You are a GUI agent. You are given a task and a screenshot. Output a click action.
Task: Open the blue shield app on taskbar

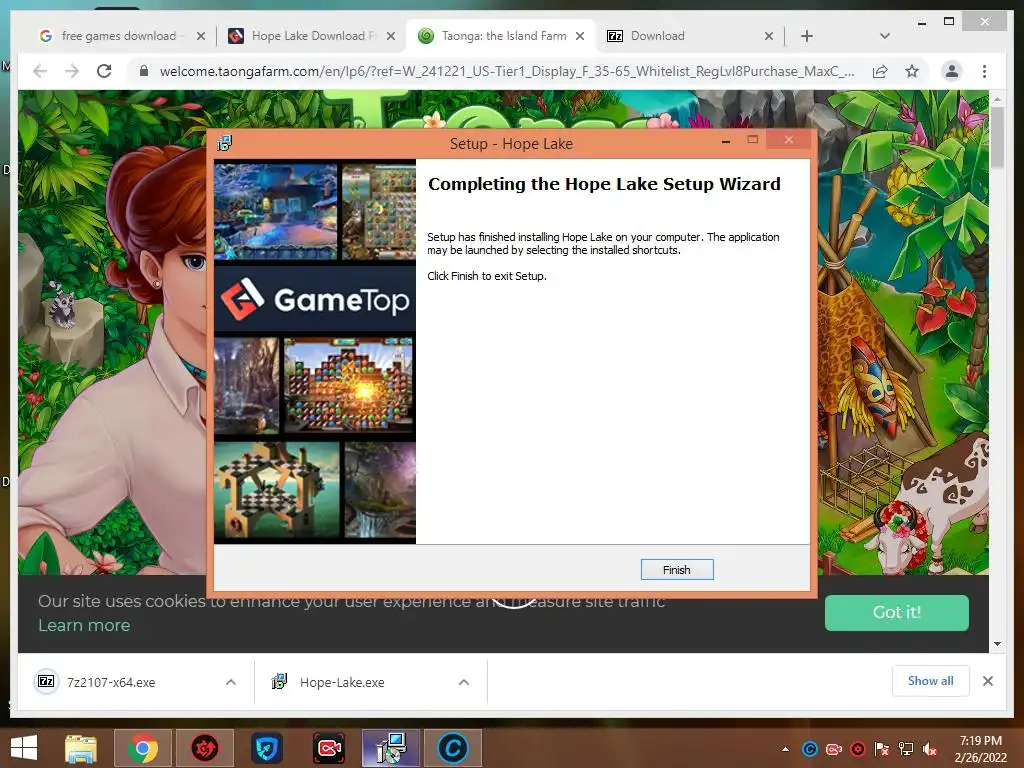[x=266, y=748]
